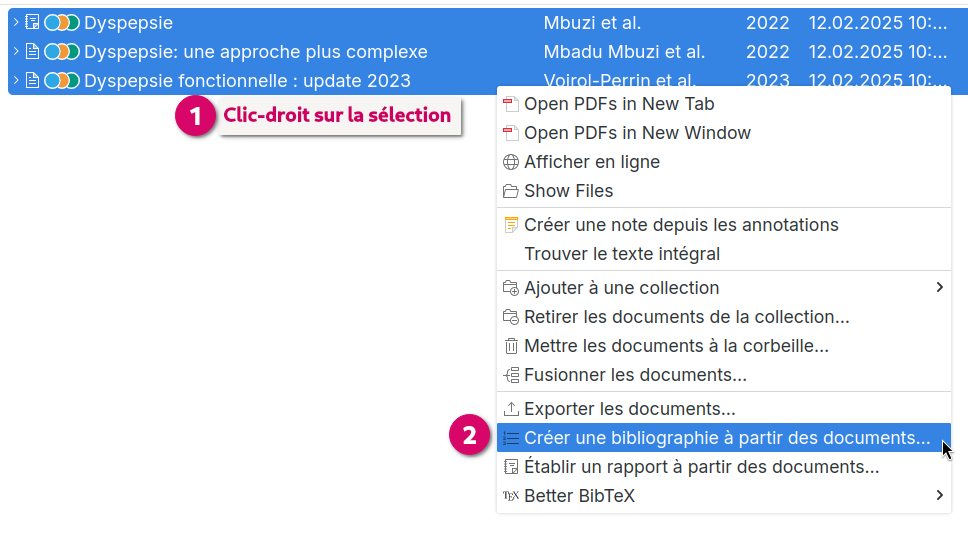Expand the Dyspepsie: une approche plus complexe row
This screenshot has height=533, width=968.
16,51
